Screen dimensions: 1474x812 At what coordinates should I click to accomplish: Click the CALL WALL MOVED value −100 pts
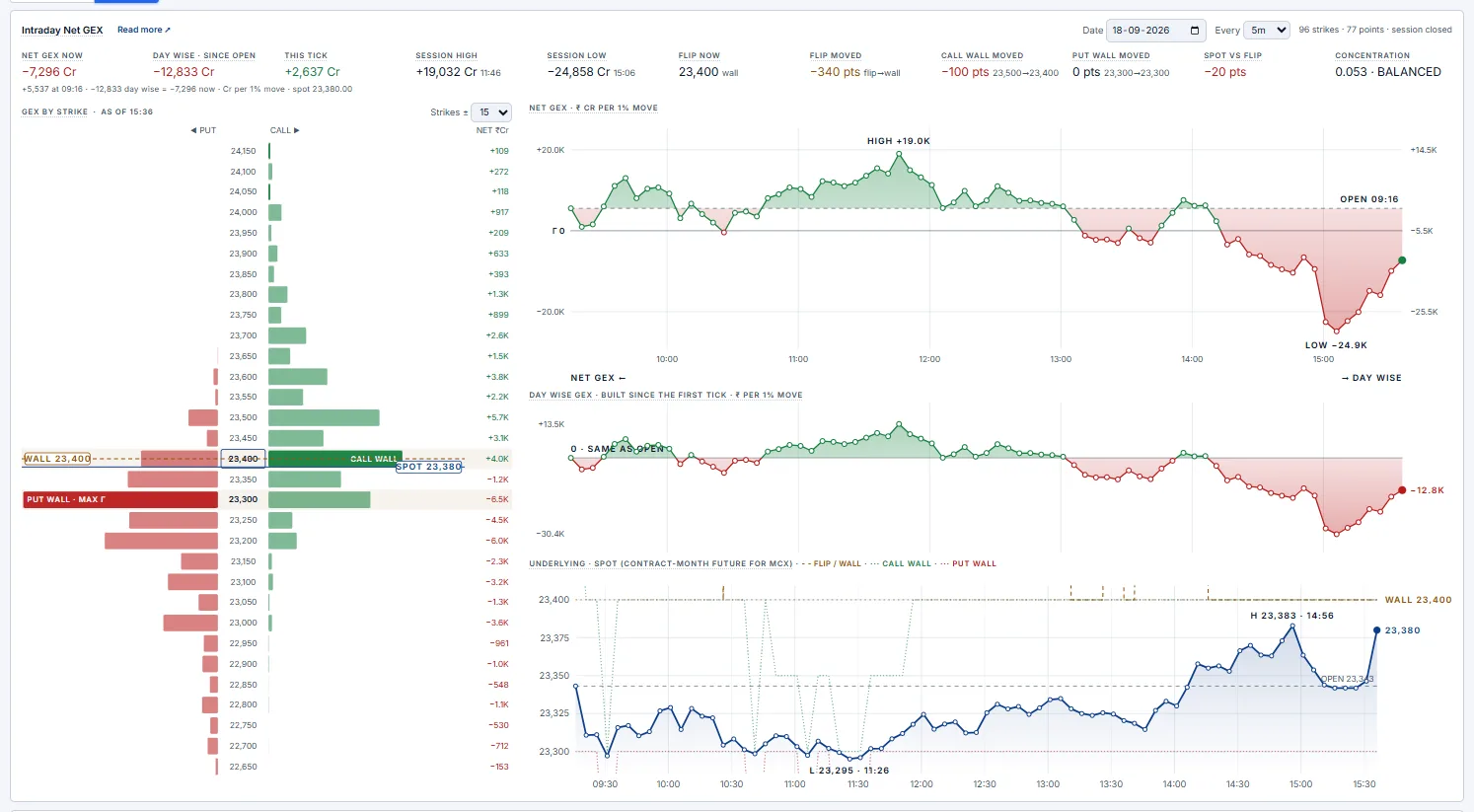click(965, 72)
